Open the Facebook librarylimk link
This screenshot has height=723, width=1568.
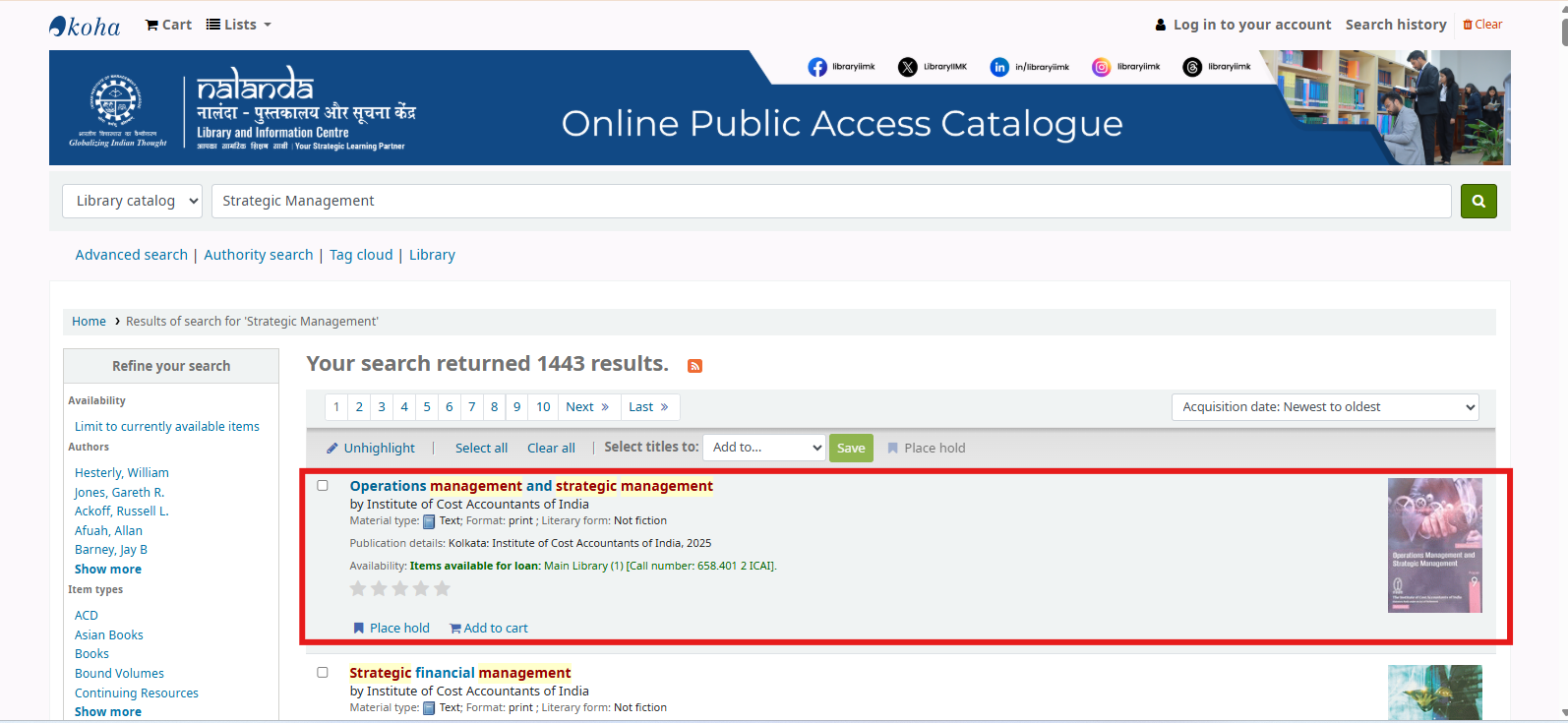point(817,67)
